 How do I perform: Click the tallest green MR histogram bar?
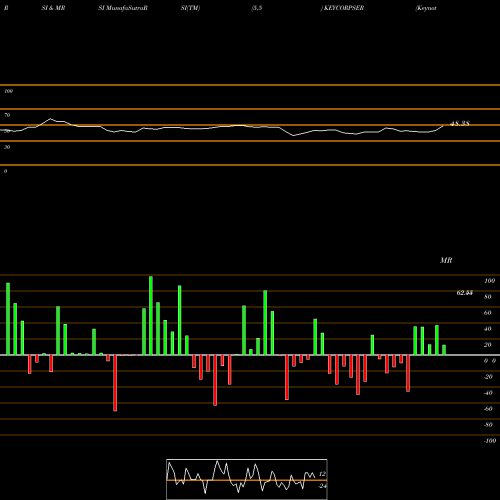[x=151, y=315]
